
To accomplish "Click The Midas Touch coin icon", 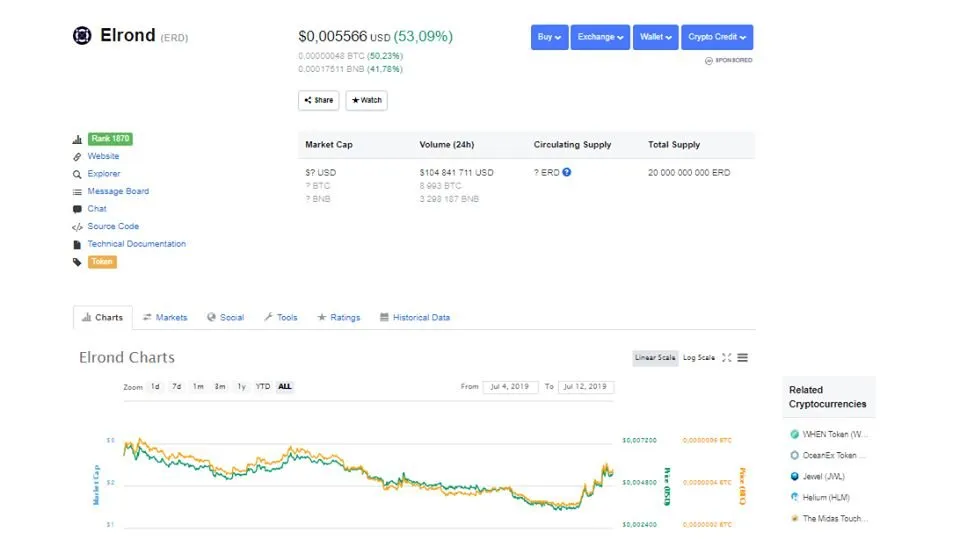I will pyautogui.click(x=795, y=518).
